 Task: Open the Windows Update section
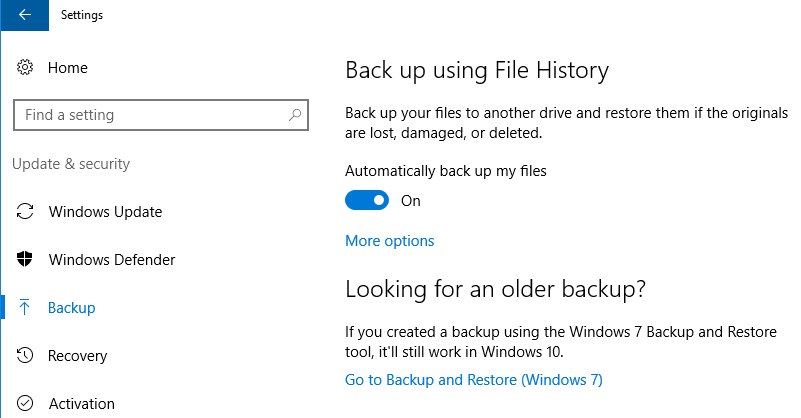(105, 212)
